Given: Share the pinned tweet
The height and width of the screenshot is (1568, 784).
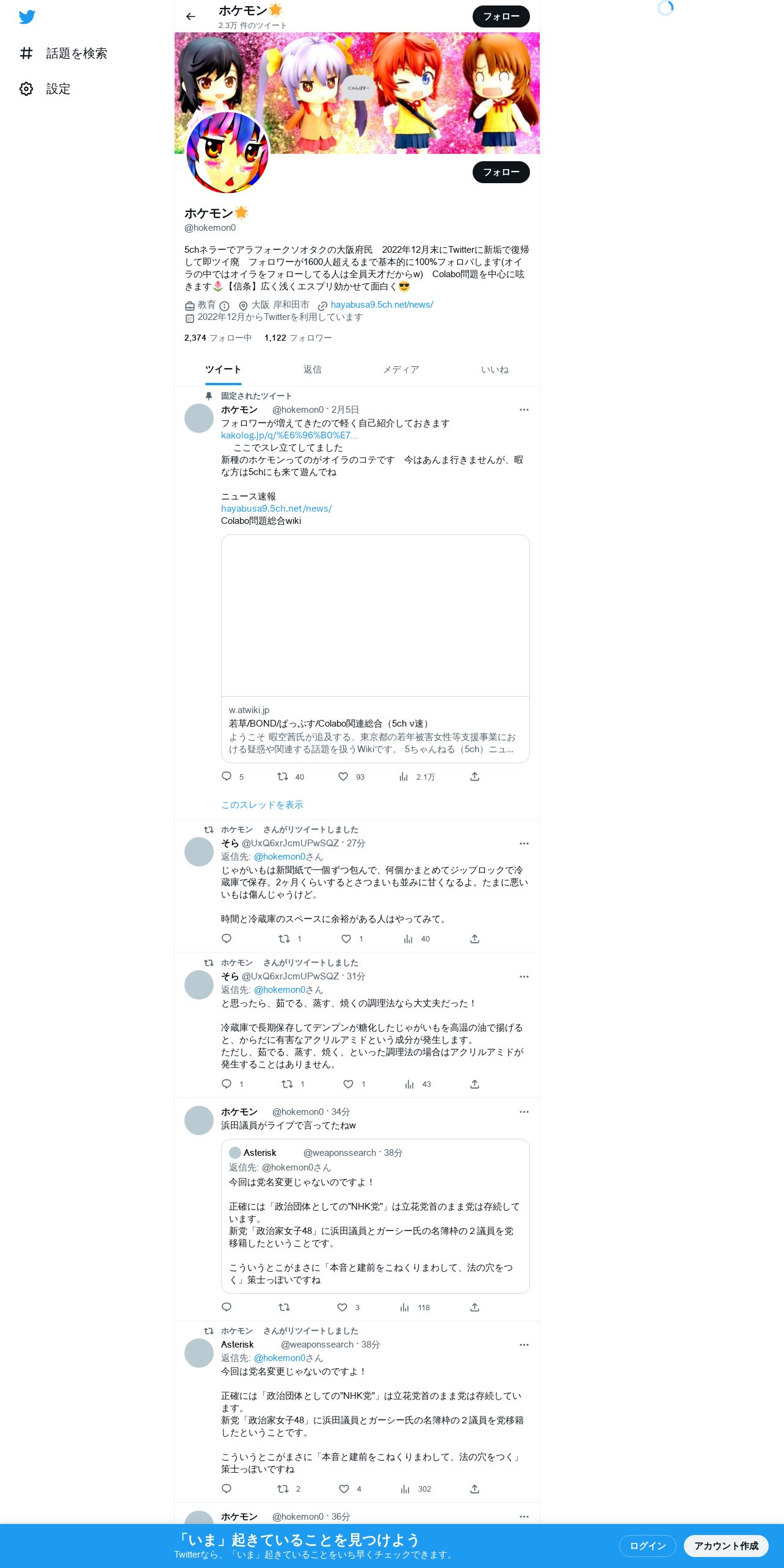Looking at the screenshot, I should click(474, 776).
